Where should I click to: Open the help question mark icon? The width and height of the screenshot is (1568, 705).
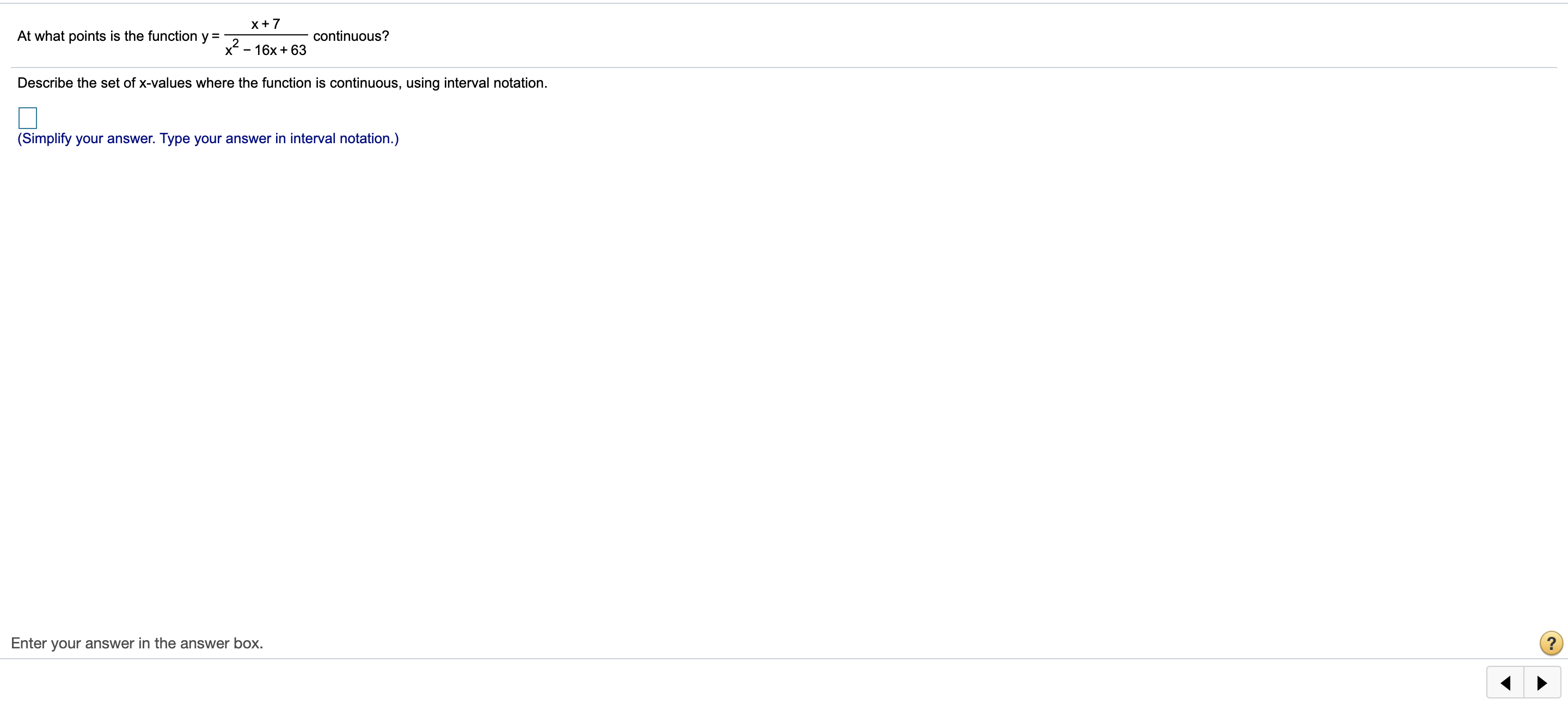(1551, 643)
